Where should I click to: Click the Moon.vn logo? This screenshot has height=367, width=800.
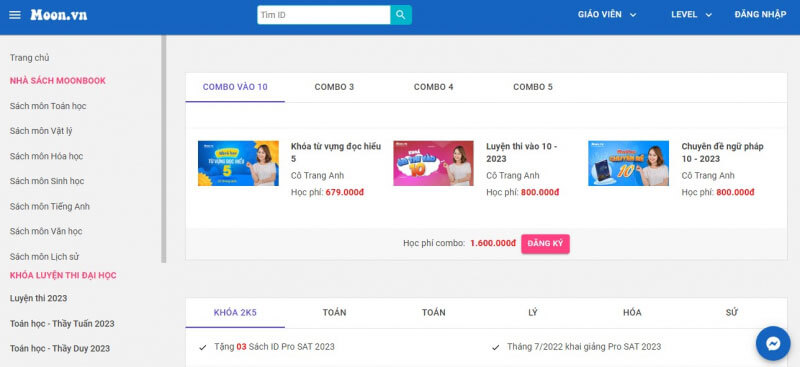click(59, 15)
